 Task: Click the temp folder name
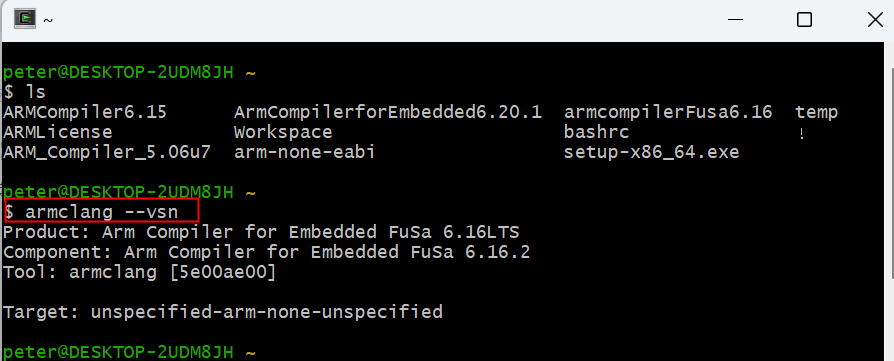(x=816, y=113)
